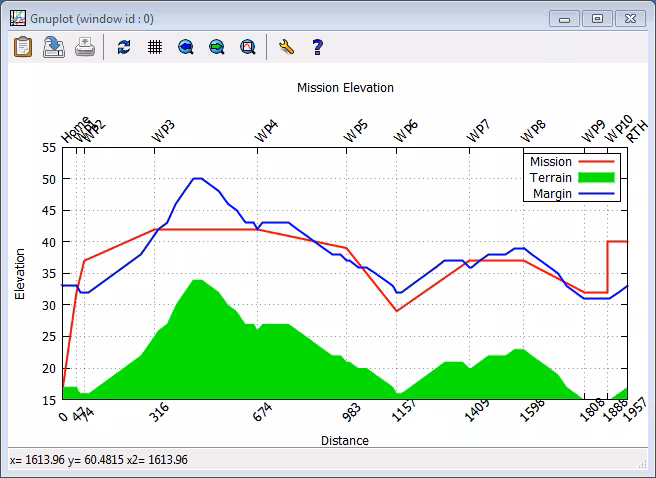Print the plot using the printer icon
The height and width of the screenshot is (478, 656).
(86, 47)
